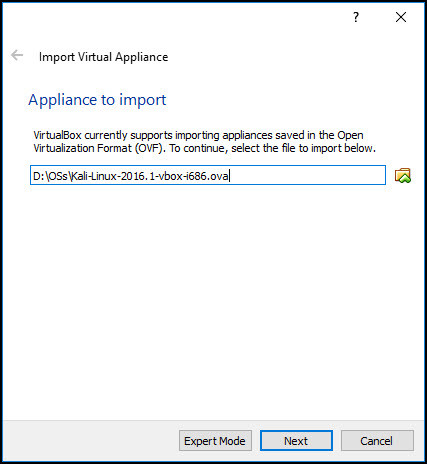Switch the wizard to Expert Mode
427x464 pixels.
(x=215, y=441)
